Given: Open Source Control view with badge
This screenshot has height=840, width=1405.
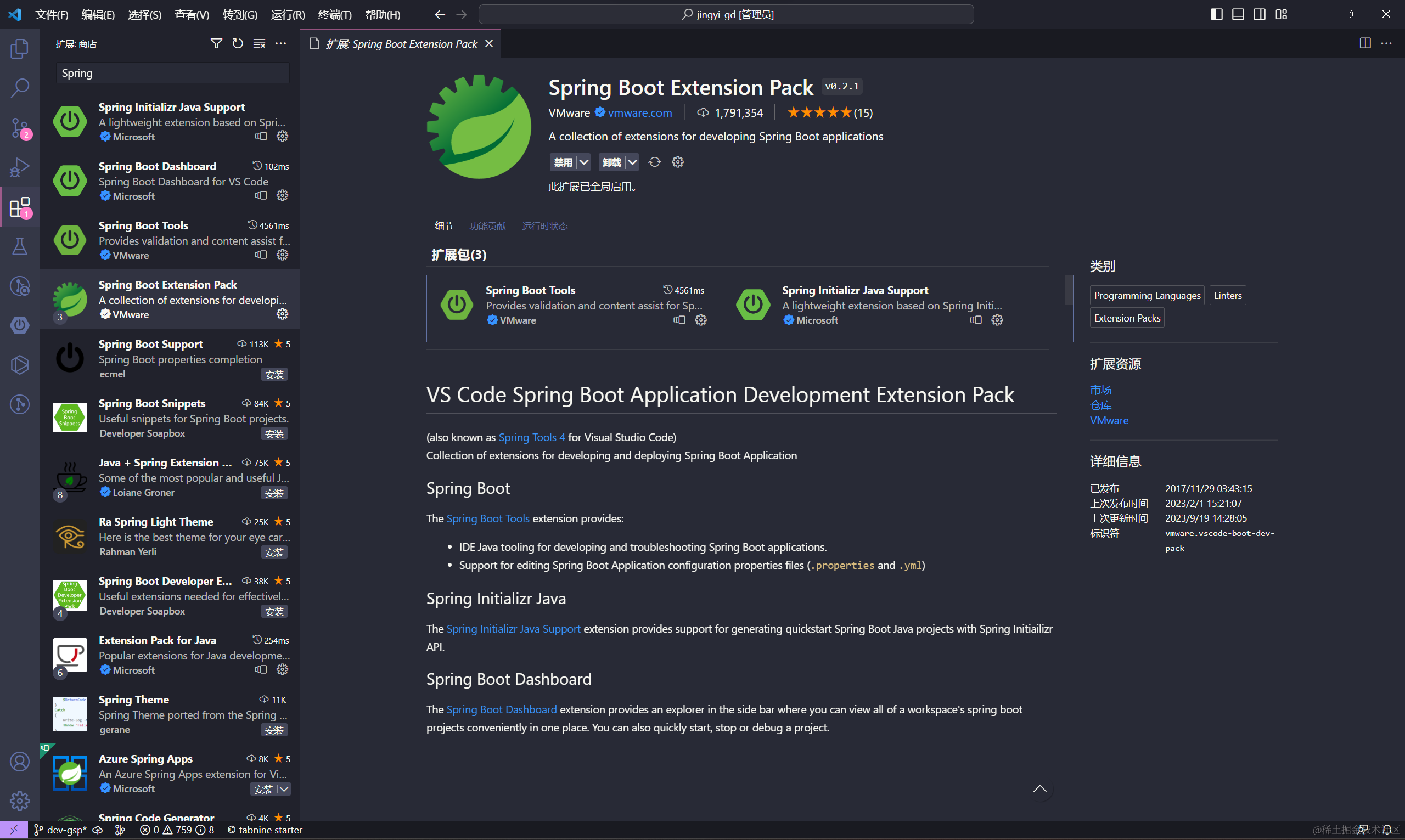Looking at the screenshot, I should tap(19, 128).
